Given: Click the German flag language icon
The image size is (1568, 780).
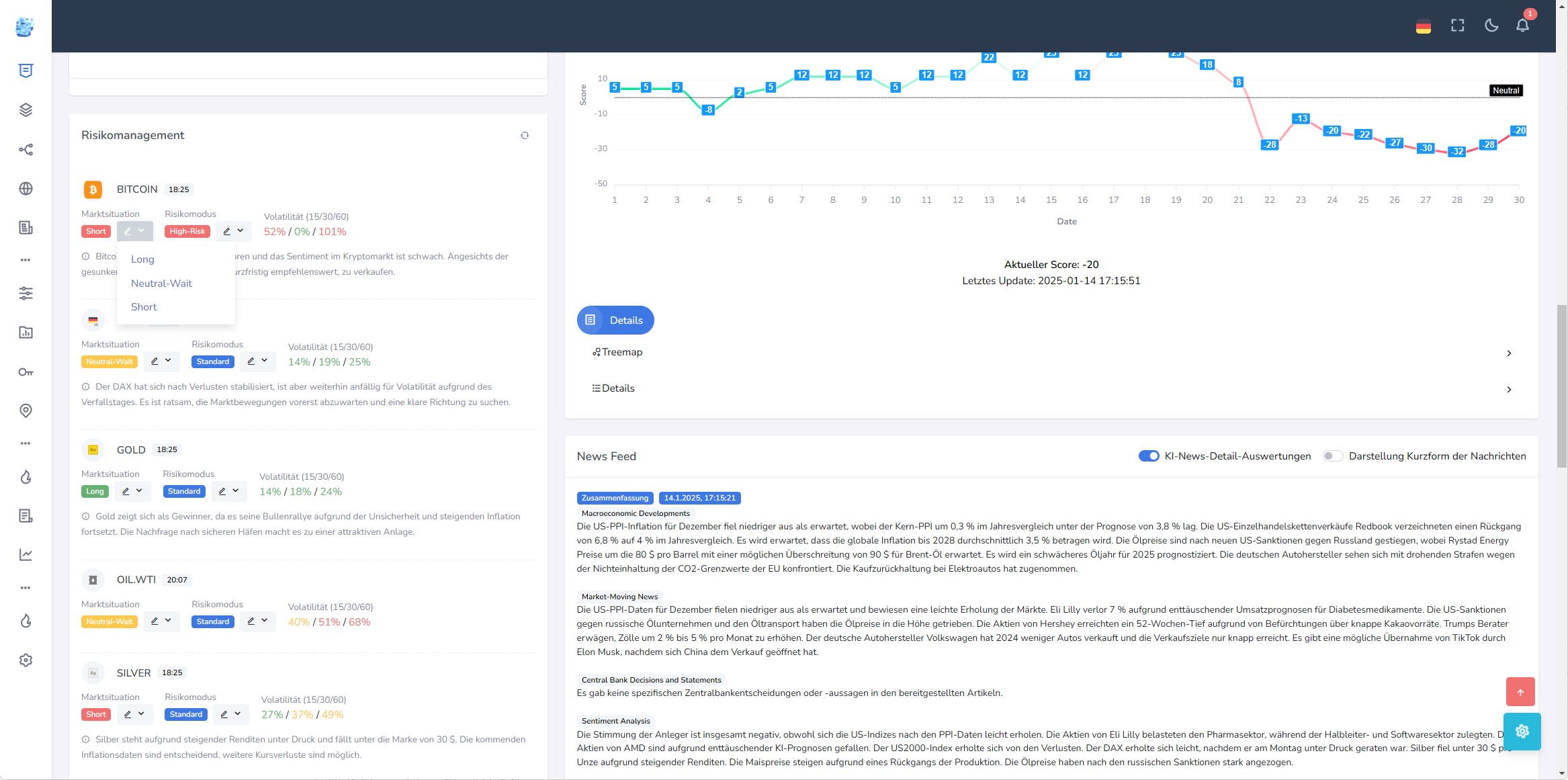Looking at the screenshot, I should [x=1423, y=27].
